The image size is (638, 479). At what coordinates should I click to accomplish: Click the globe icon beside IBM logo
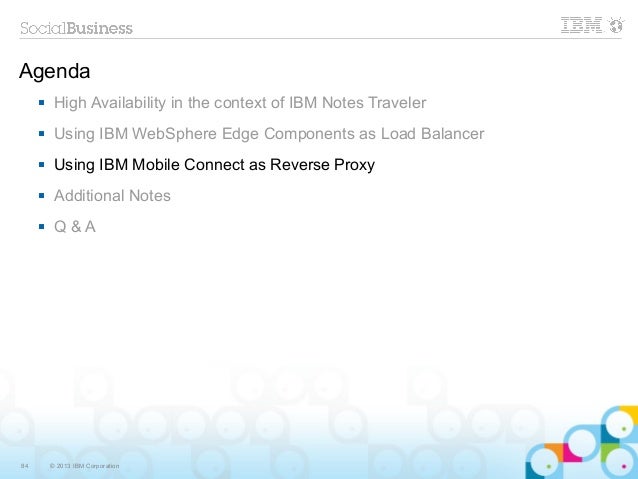pos(616,25)
